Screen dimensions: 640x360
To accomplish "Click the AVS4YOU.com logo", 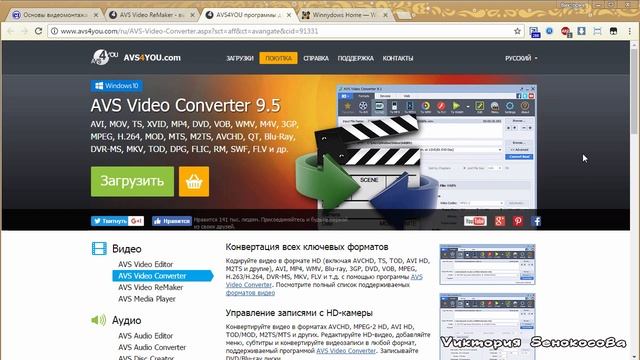I will (136, 58).
